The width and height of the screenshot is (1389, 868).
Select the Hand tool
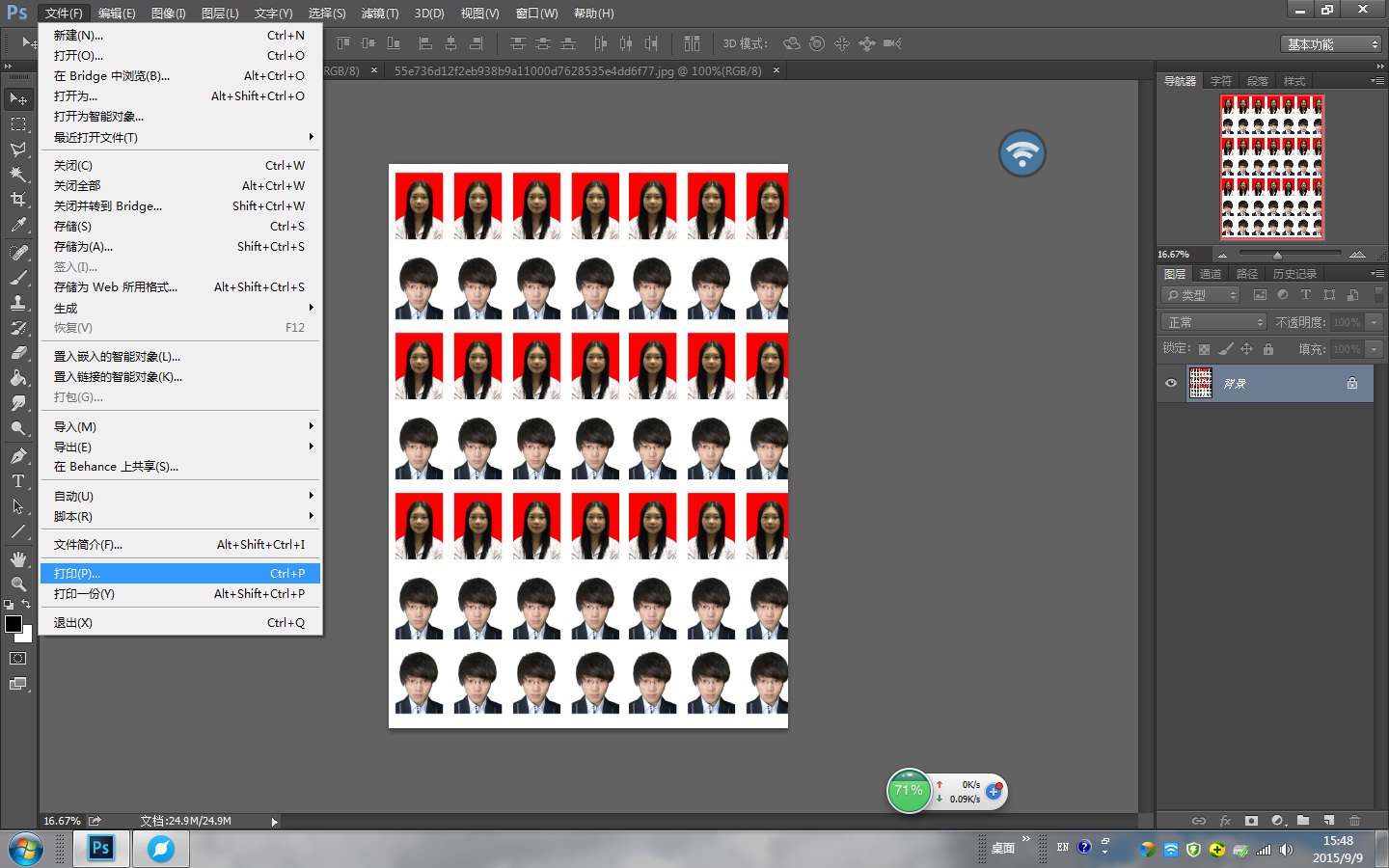click(18, 559)
